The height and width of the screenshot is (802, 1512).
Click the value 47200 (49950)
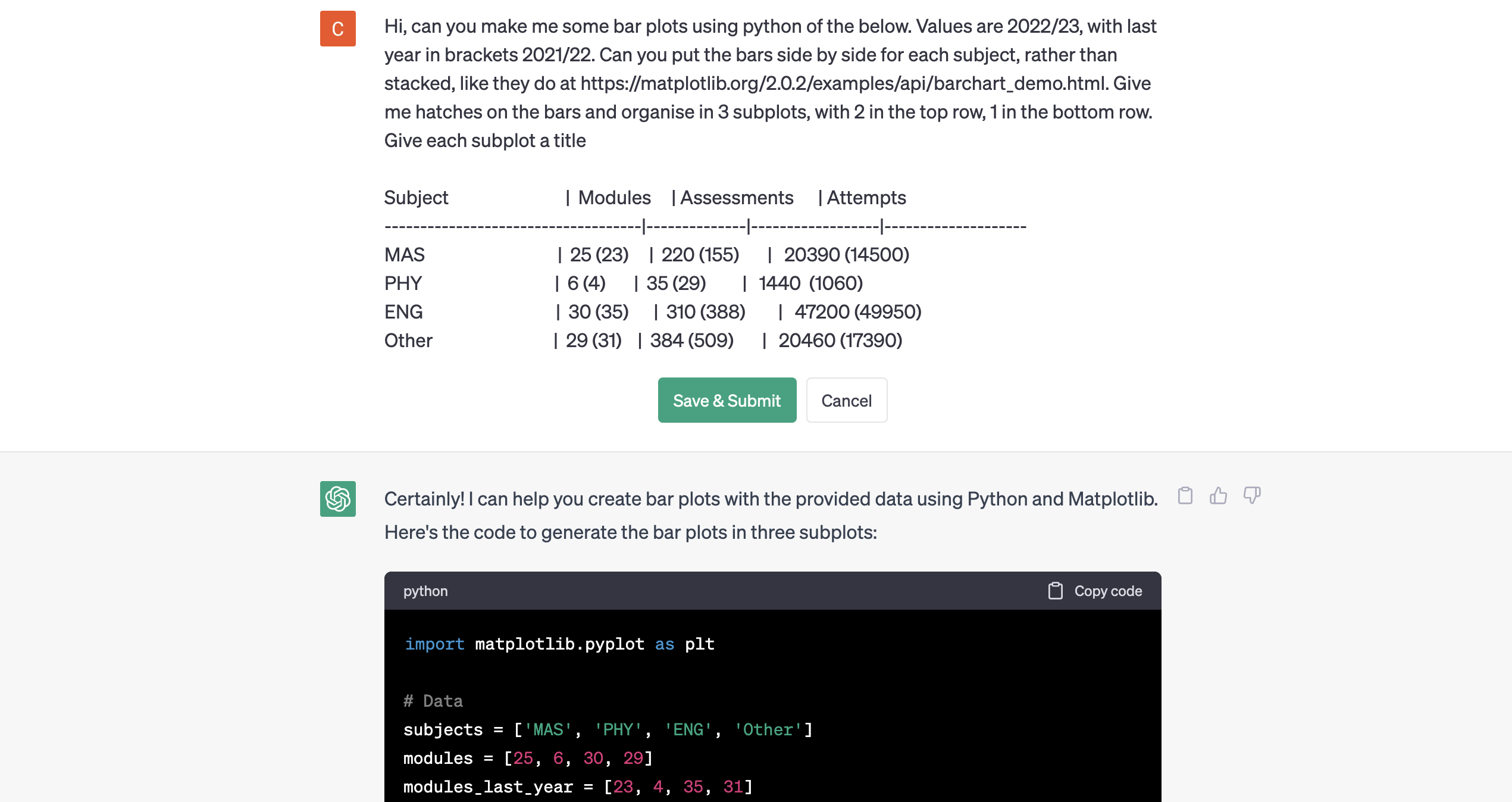pyautogui.click(x=857, y=312)
